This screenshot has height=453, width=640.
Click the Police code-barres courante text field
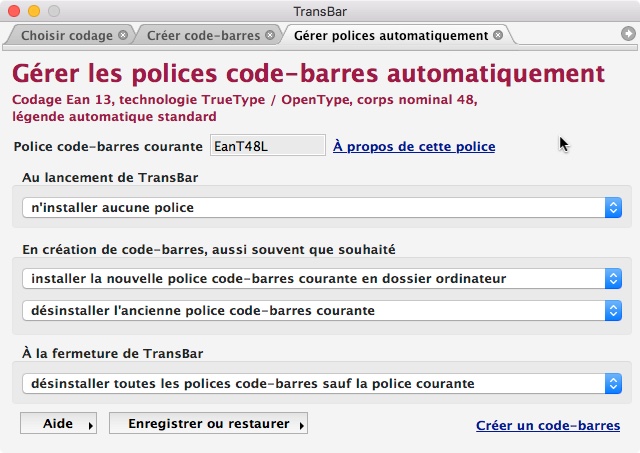(267, 146)
